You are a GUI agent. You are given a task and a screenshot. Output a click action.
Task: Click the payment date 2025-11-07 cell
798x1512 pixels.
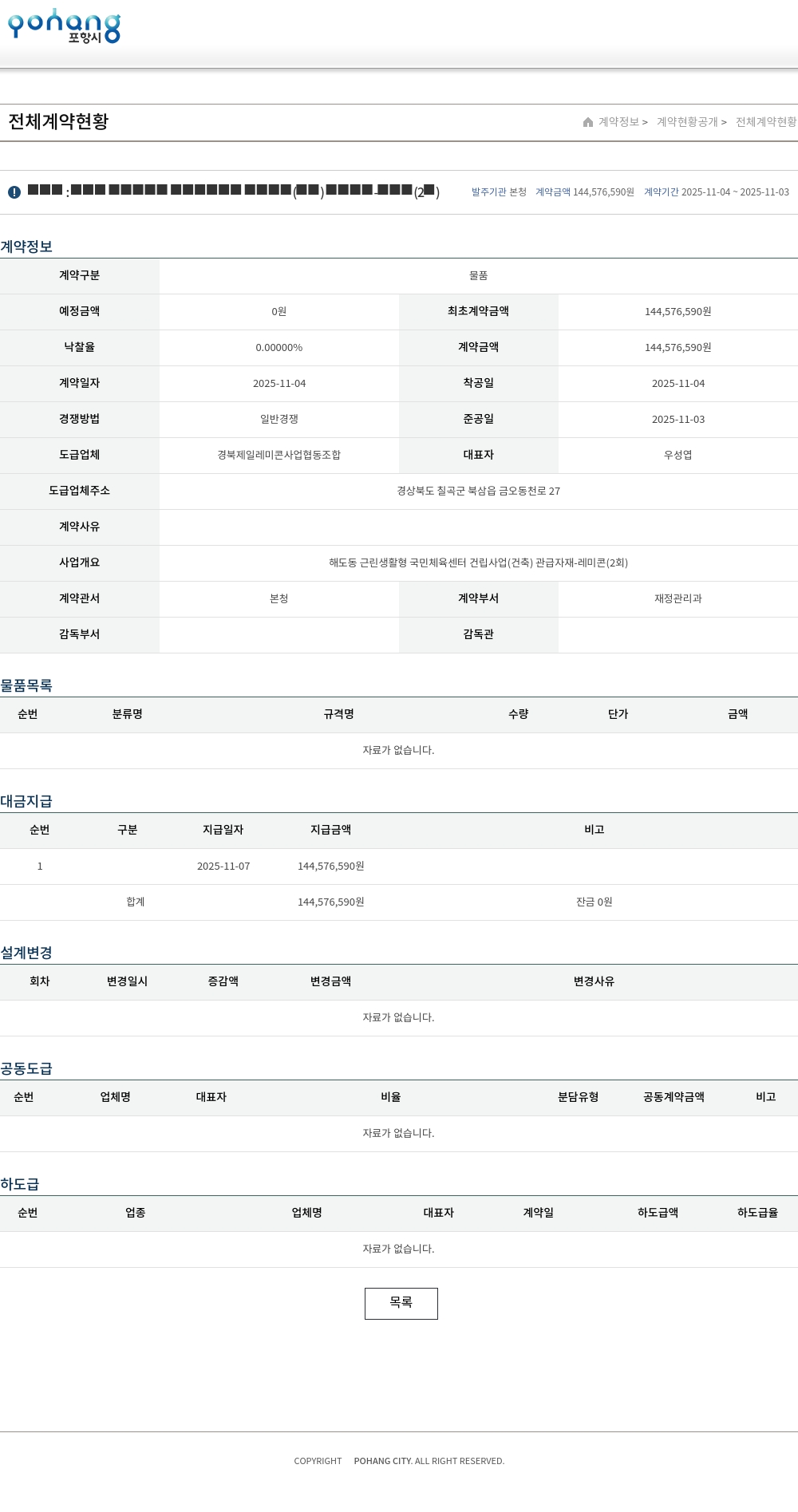(223, 866)
